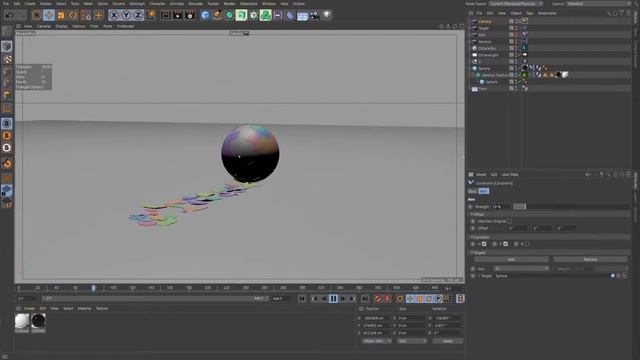Click the Remove target button
This screenshot has height=360, width=640.
[590, 260]
